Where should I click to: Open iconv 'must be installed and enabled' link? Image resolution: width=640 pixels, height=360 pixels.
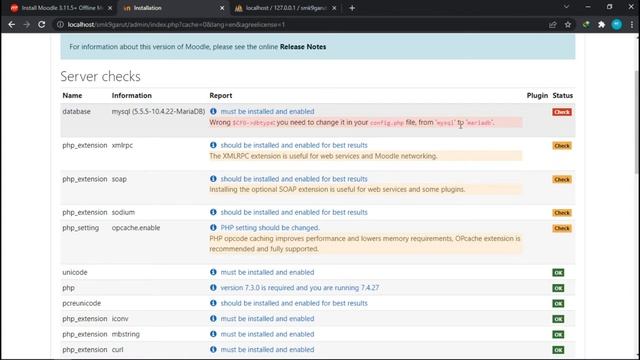267,319
